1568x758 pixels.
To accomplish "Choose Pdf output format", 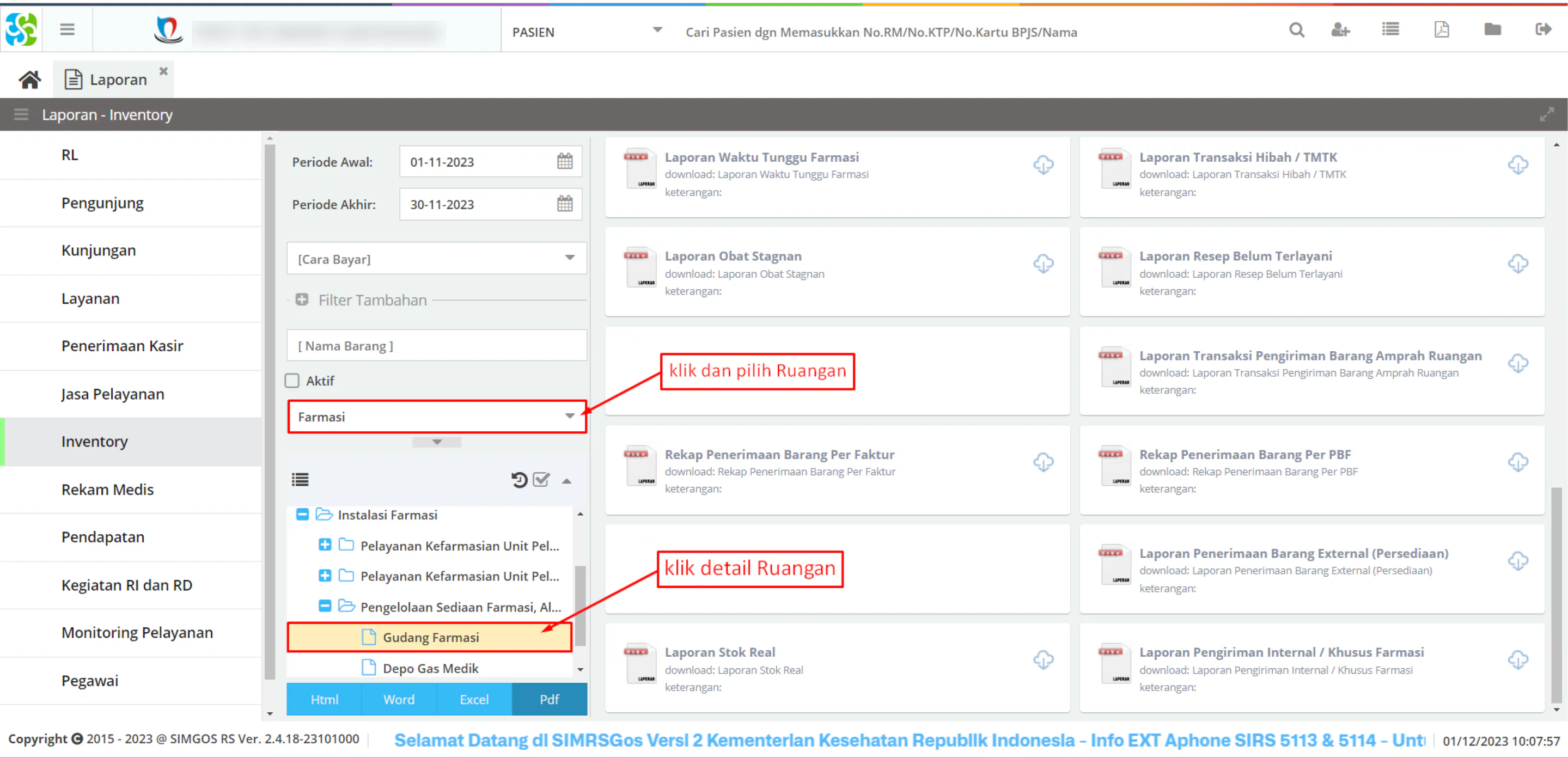I will click(x=550, y=700).
